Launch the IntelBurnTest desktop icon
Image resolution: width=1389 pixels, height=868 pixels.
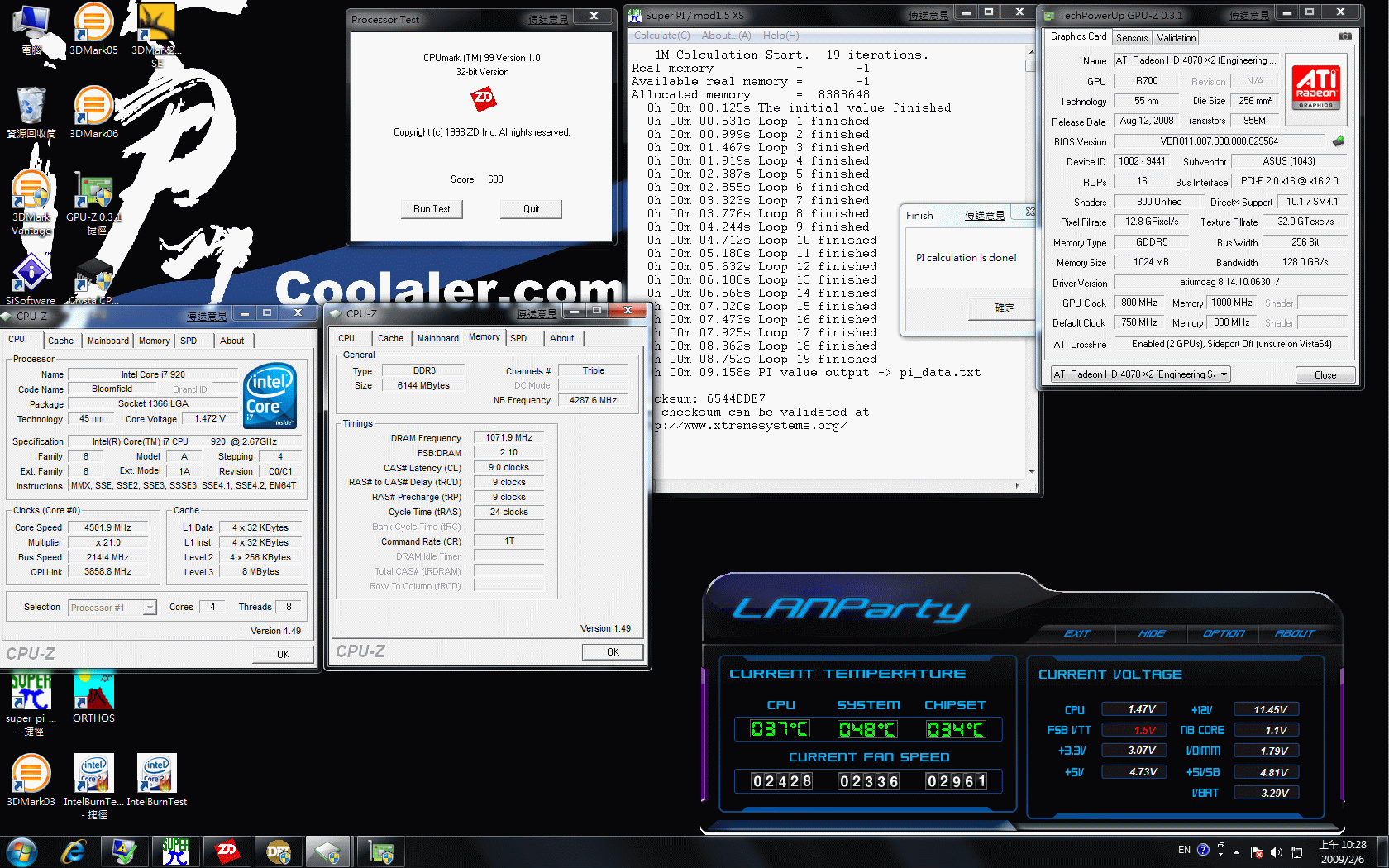coord(157,780)
